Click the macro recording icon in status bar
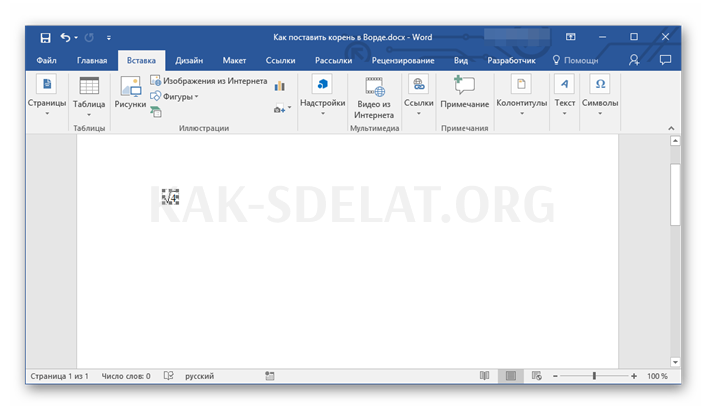The image size is (706, 409). (270, 376)
